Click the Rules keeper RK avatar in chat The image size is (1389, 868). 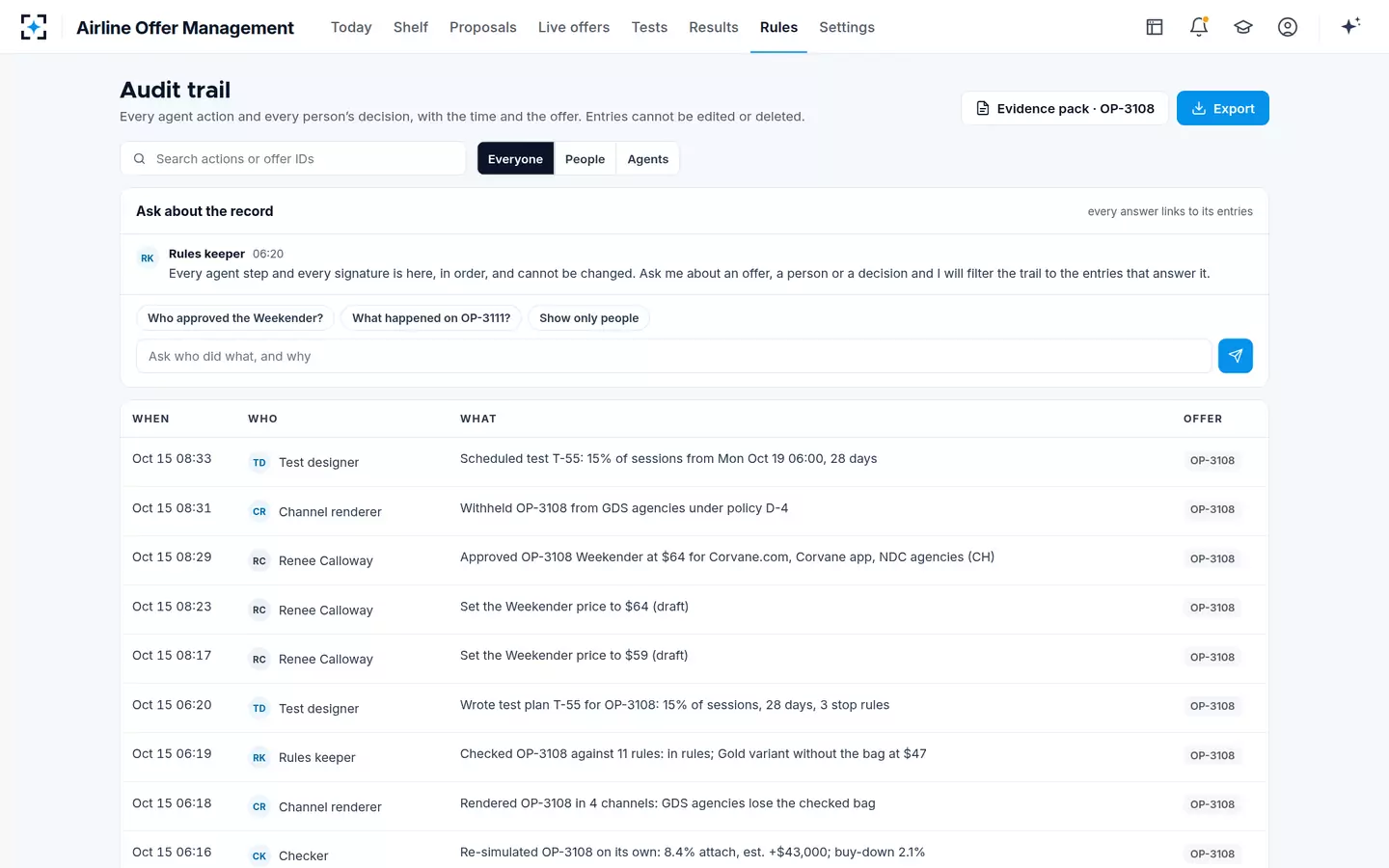148,258
